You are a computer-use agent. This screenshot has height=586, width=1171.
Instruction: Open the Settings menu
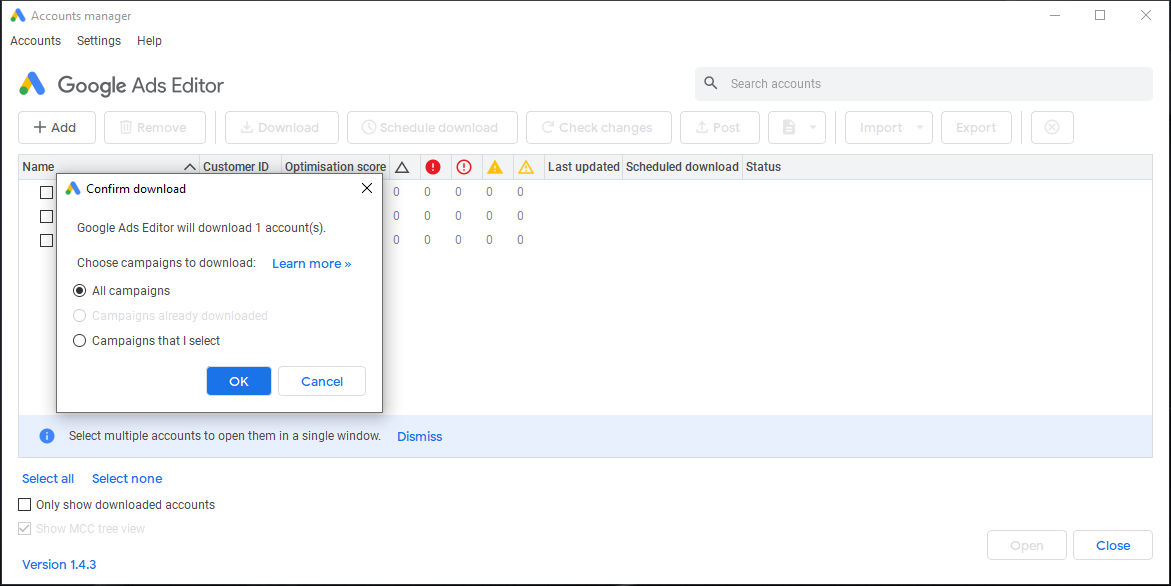click(x=98, y=40)
